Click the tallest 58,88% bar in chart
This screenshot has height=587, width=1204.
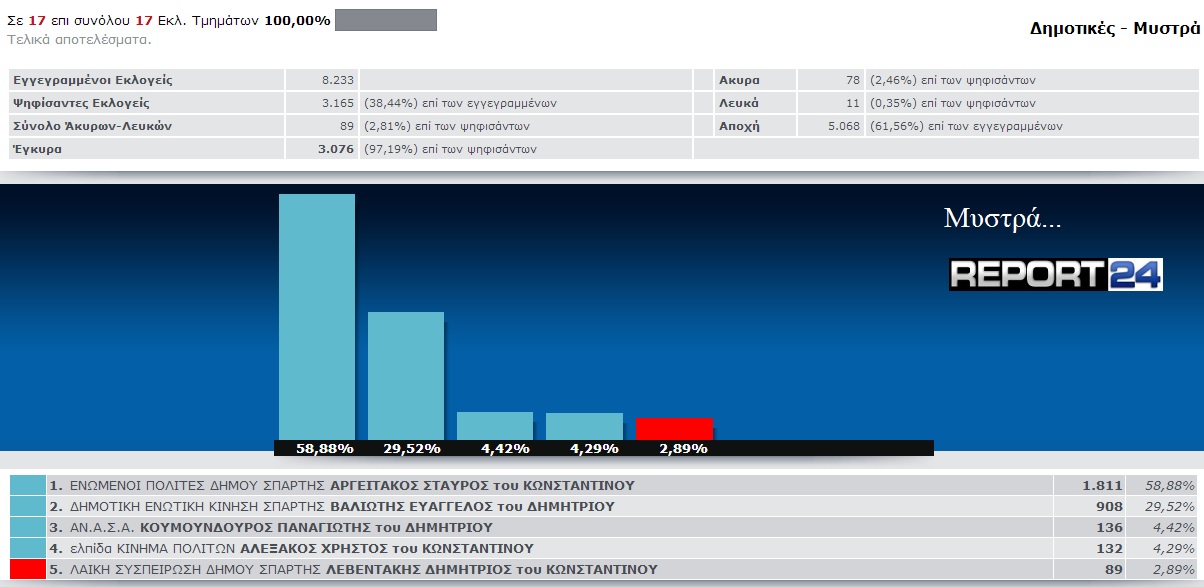(x=316, y=315)
